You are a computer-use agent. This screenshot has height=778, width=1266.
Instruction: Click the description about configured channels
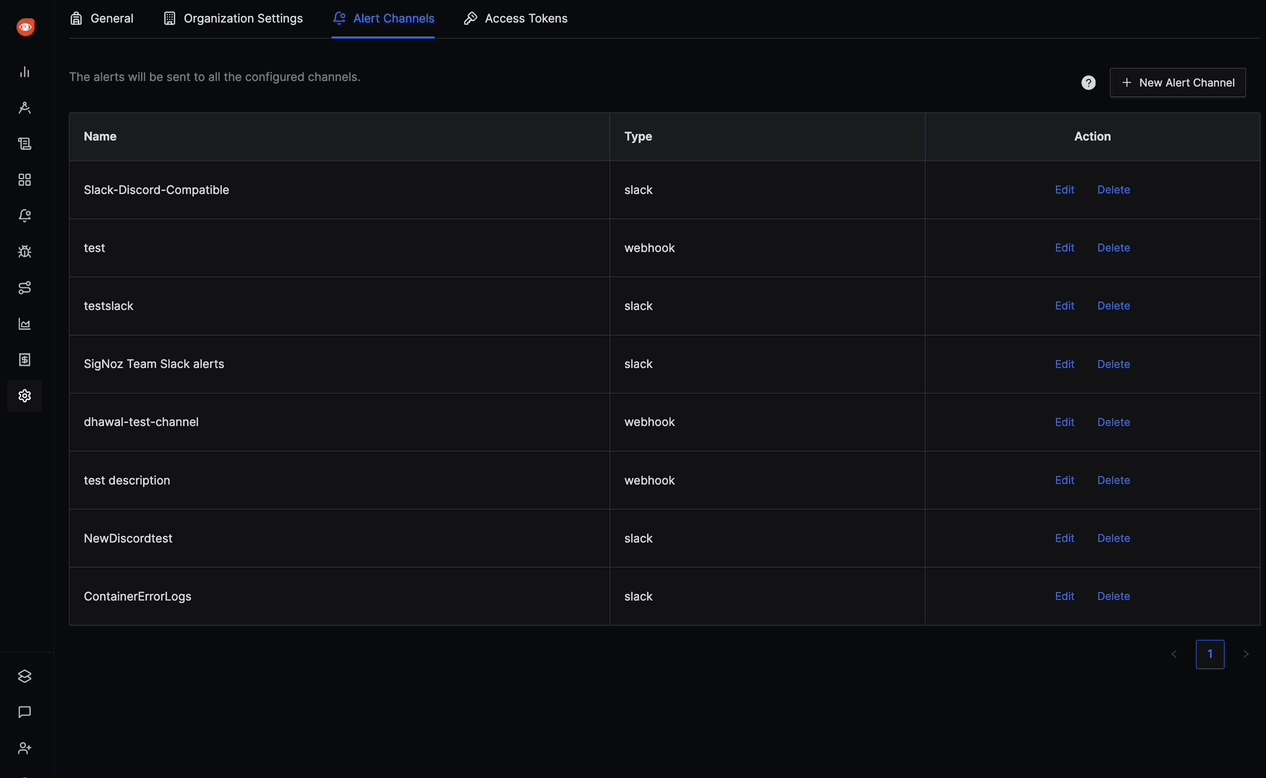[x=215, y=77]
